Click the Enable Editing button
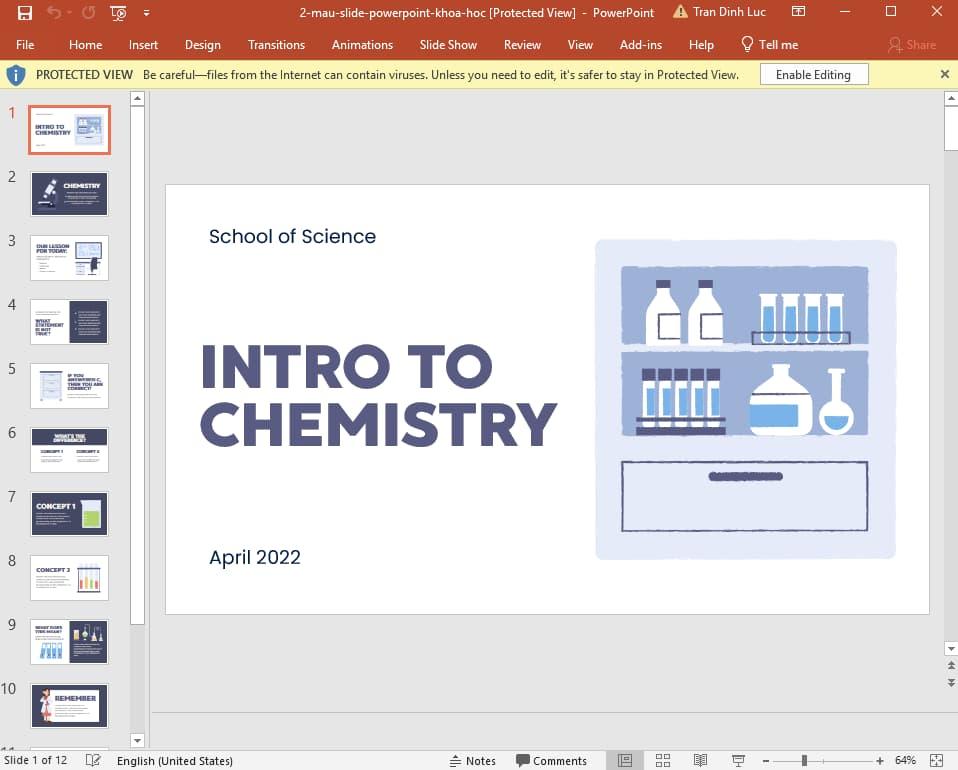 click(813, 75)
